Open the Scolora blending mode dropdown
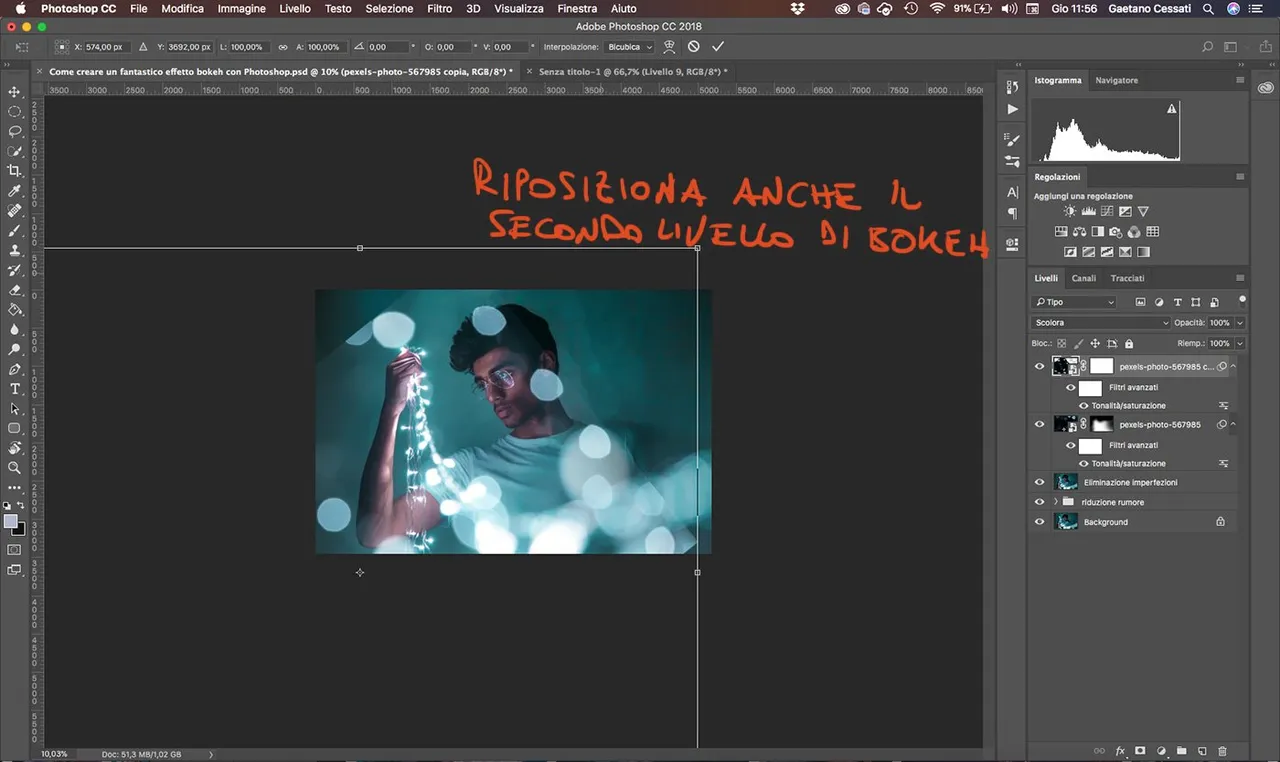This screenshot has width=1280, height=762. pyautogui.click(x=1100, y=323)
